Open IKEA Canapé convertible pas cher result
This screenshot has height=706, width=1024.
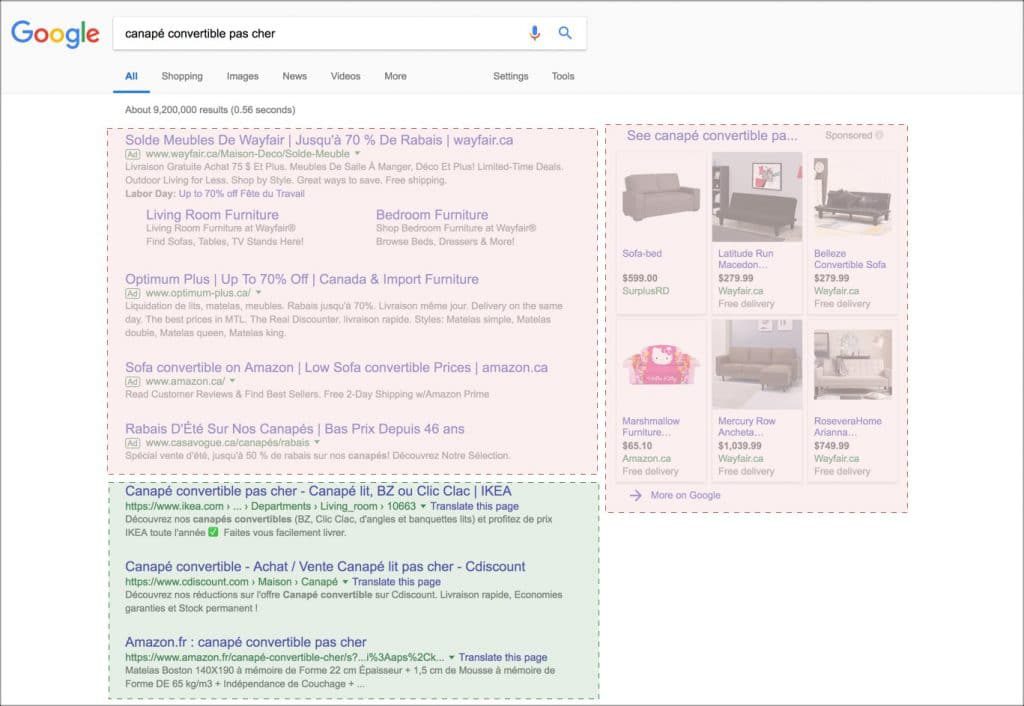pyautogui.click(x=318, y=491)
